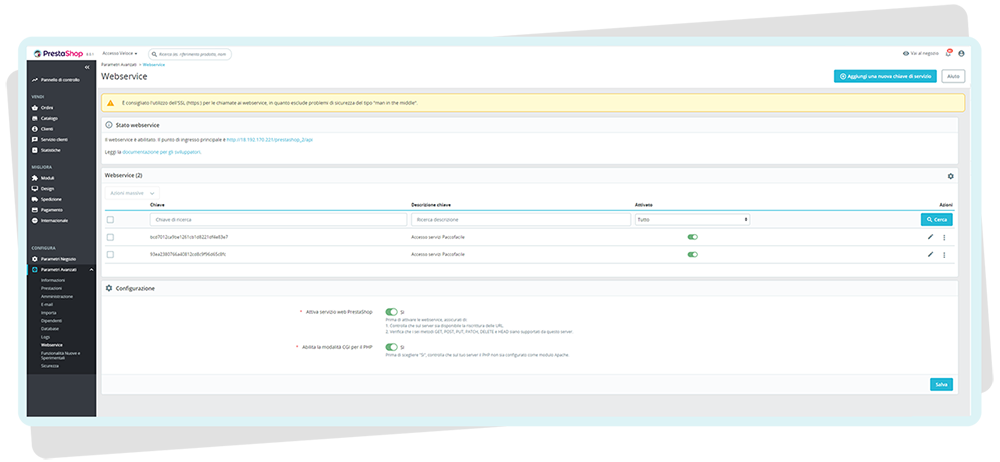This screenshot has width=1000, height=462.
Task: Open more actions menu for key 93ea2380
Action: (x=944, y=255)
